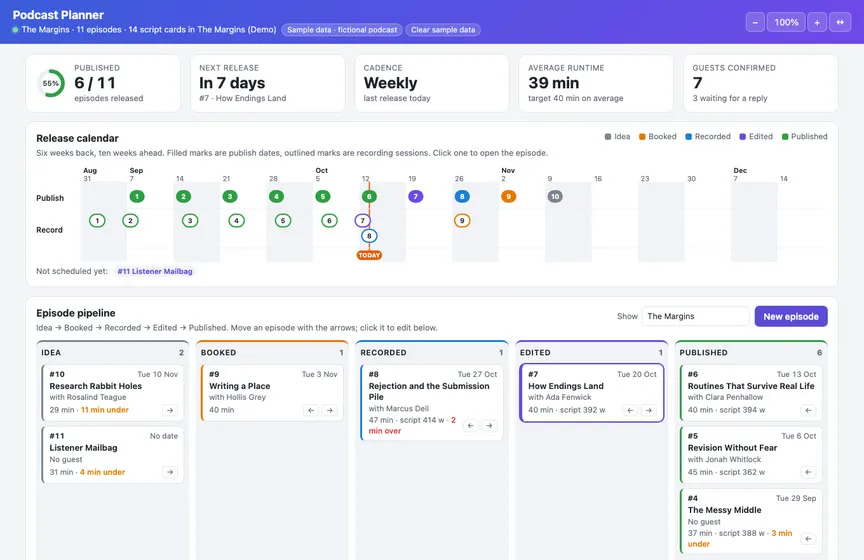The image size is (864, 560).
Task: Click the Recorded legend swatch
Action: [688, 137]
